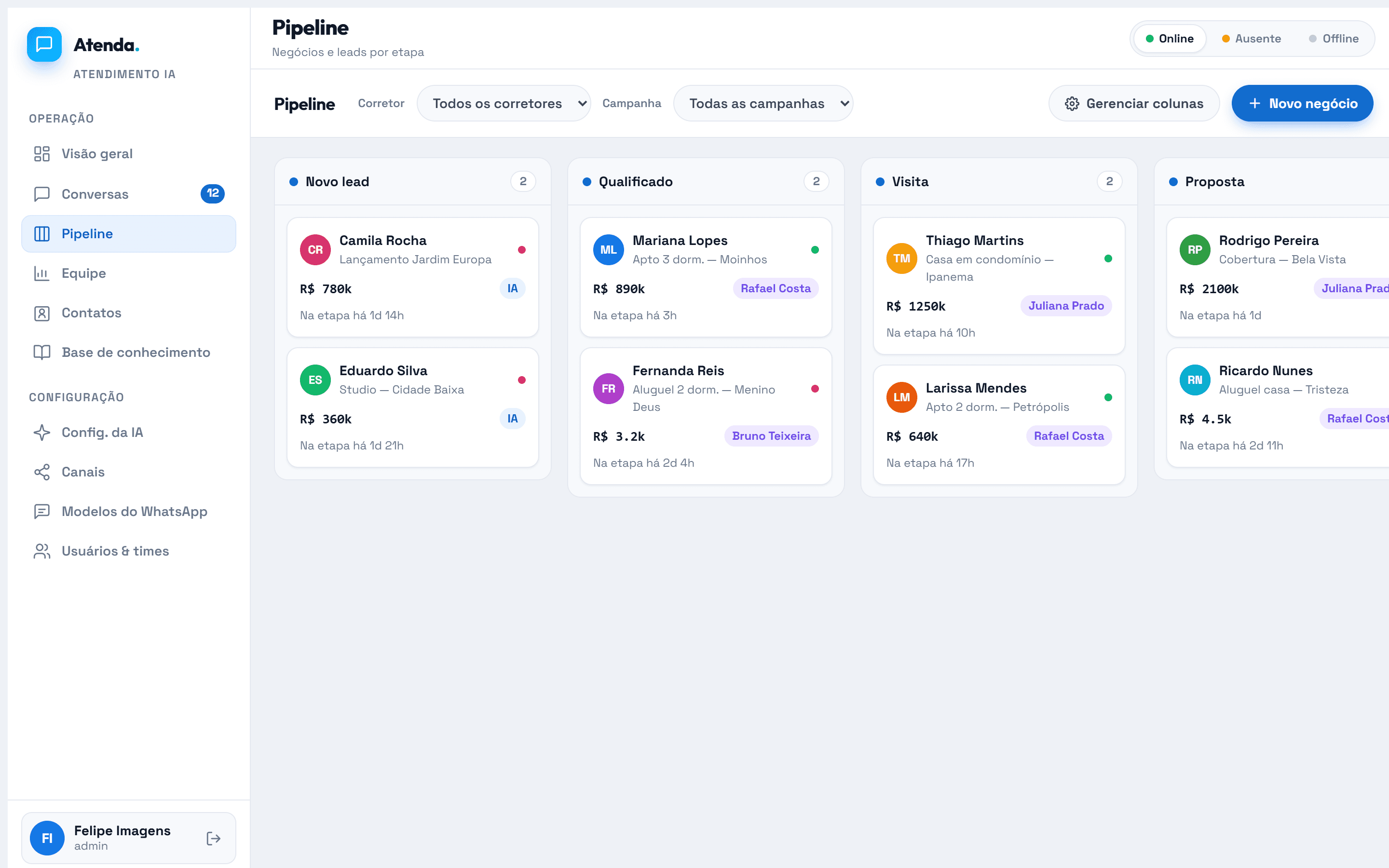Click the Qualificado column header title
This screenshot has width=1389, height=868.
click(x=635, y=181)
